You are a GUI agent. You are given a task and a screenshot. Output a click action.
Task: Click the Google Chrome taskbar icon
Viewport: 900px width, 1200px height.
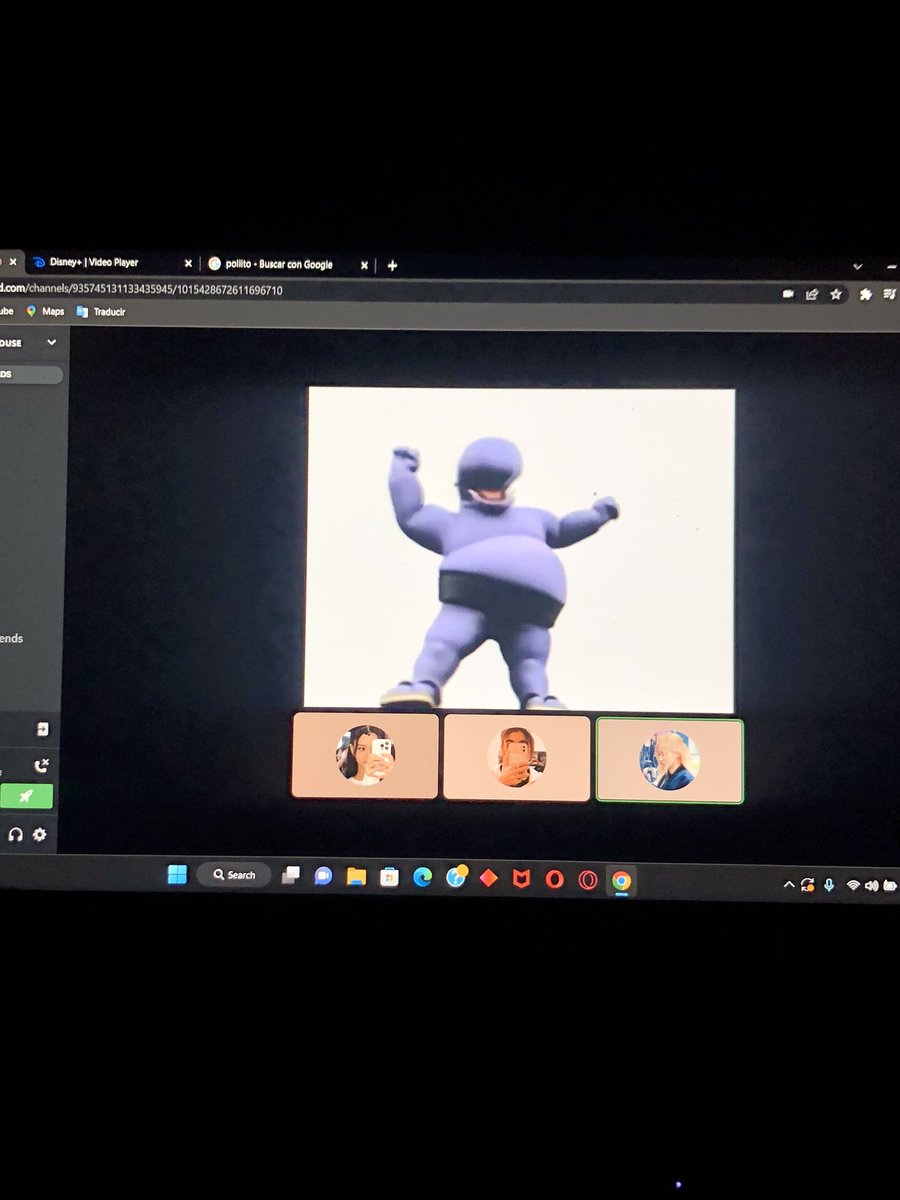(621, 881)
